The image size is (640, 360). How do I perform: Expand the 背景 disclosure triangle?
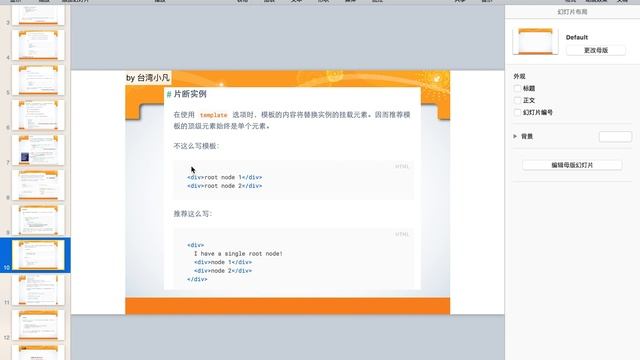click(515, 136)
